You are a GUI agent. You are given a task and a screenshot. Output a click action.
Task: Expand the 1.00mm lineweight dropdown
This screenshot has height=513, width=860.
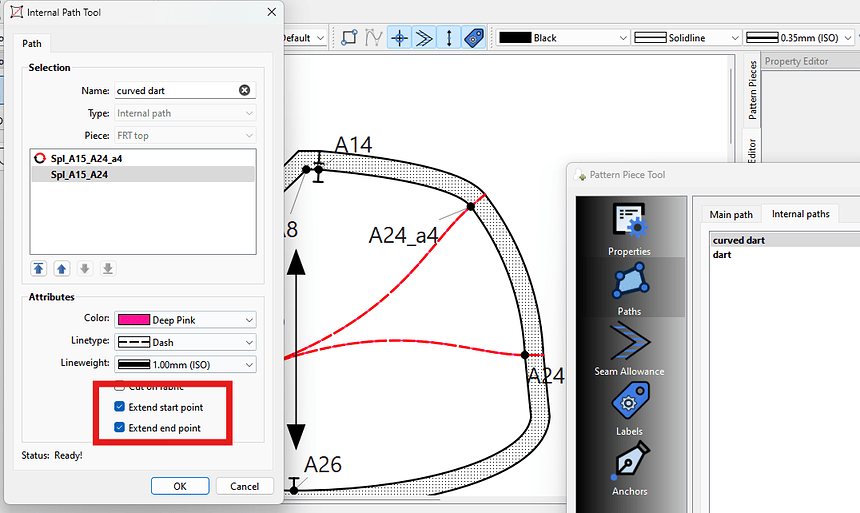point(185,365)
